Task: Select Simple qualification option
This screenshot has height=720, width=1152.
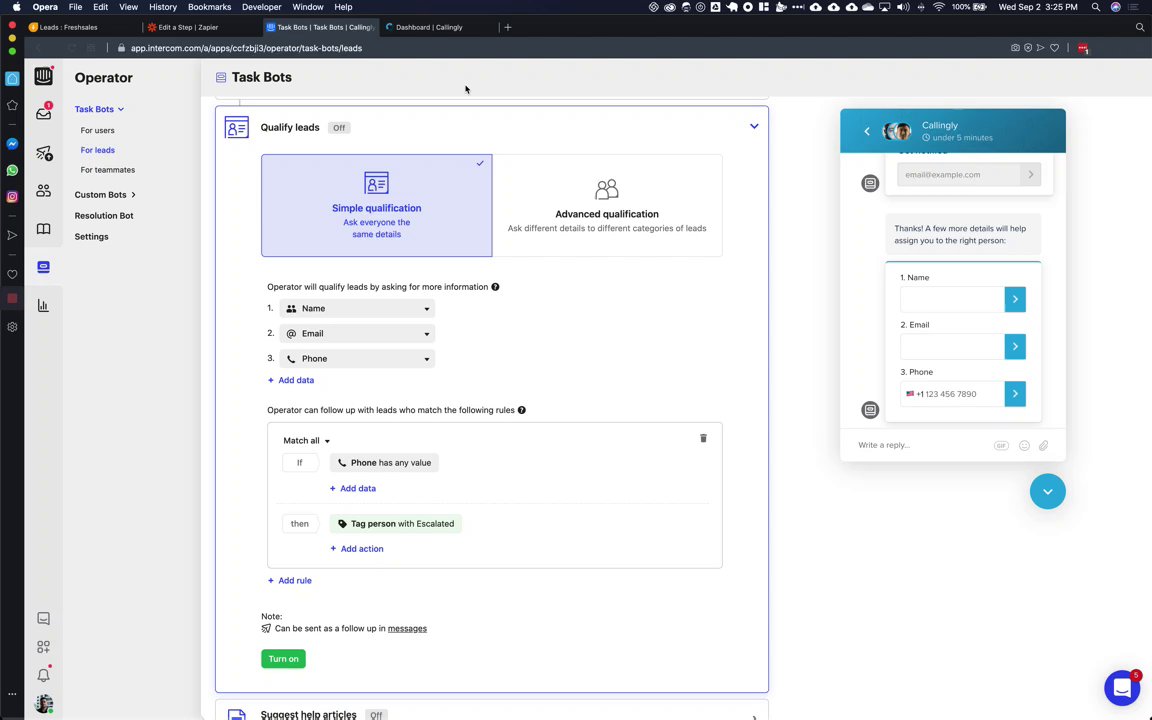Action: coord(376,206)
